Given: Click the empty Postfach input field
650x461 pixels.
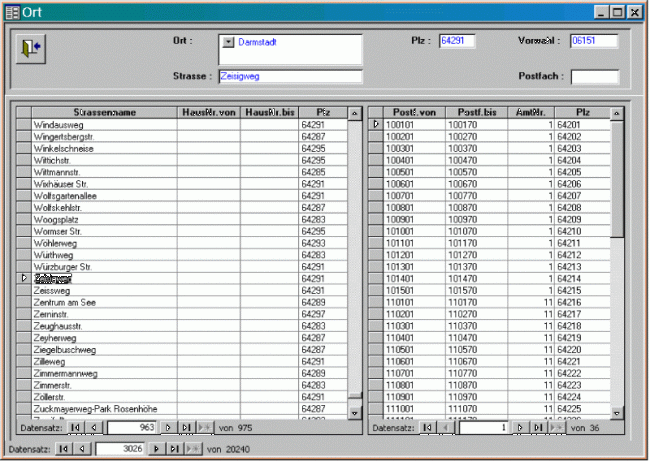Looking at the screenshot, I should (x=594, y=76).
